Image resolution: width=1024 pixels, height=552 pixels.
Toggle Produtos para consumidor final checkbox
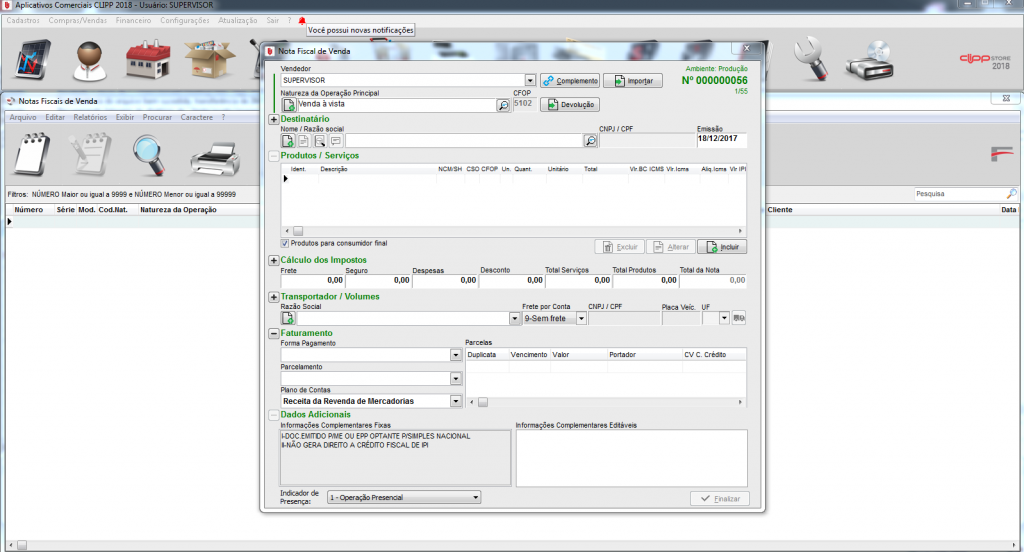pyautogui.click(x=286, y=243)
